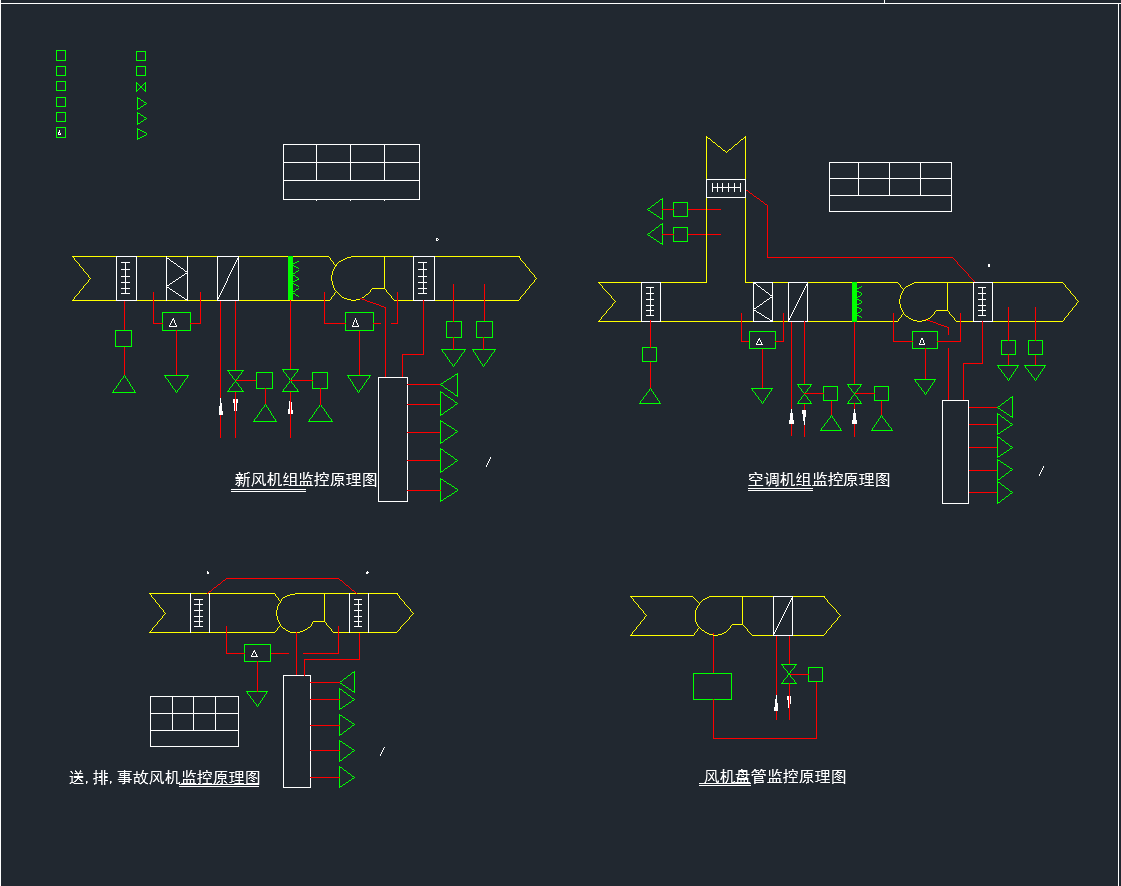Select the tall control box in 送,排,事故风机 diagram
Image resolution: width=1121 pixels, height=886 pixels.
pyautogui.click(x=297, y=731)
